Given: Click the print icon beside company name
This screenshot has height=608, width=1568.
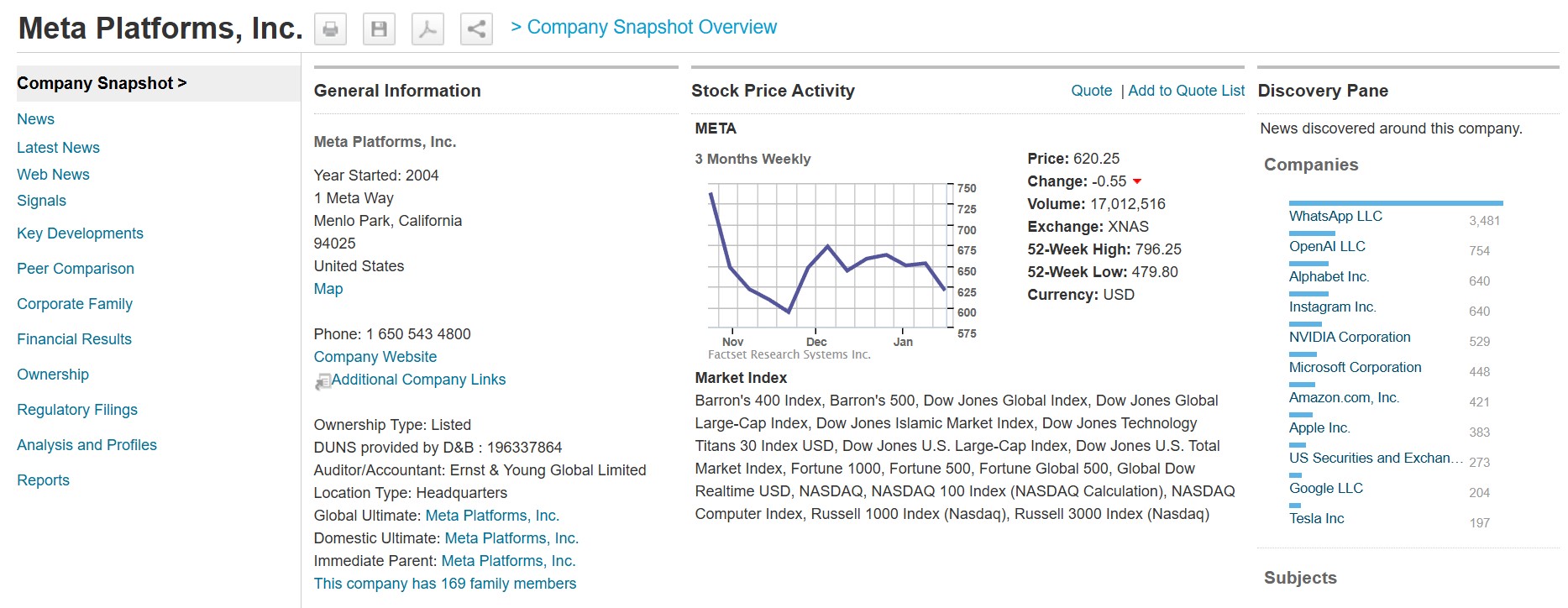Looking at the screenshot, I should 330,29.
